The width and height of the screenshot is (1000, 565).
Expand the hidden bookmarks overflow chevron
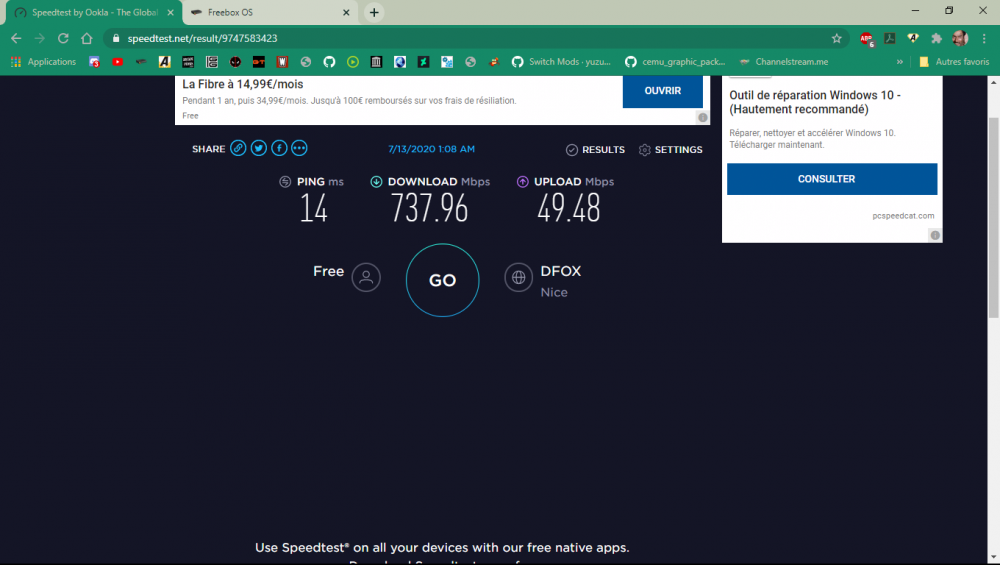[900, 62]
